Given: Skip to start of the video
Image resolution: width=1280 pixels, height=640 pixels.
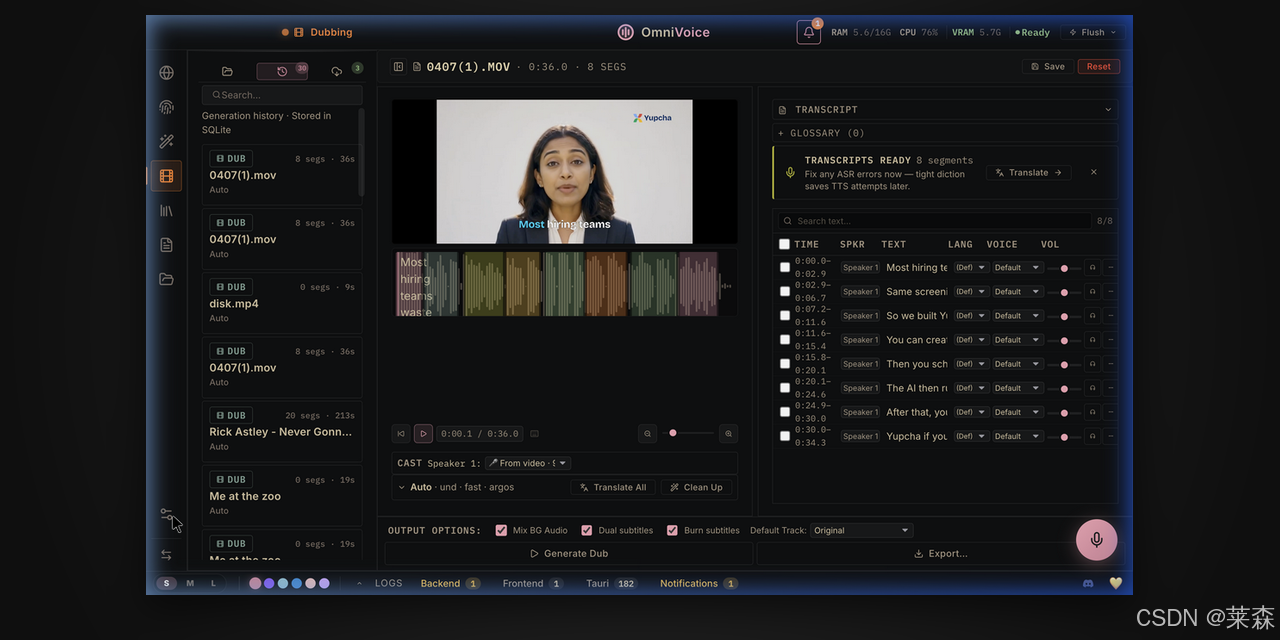Looking at the screenshot, I should [401, 434].
